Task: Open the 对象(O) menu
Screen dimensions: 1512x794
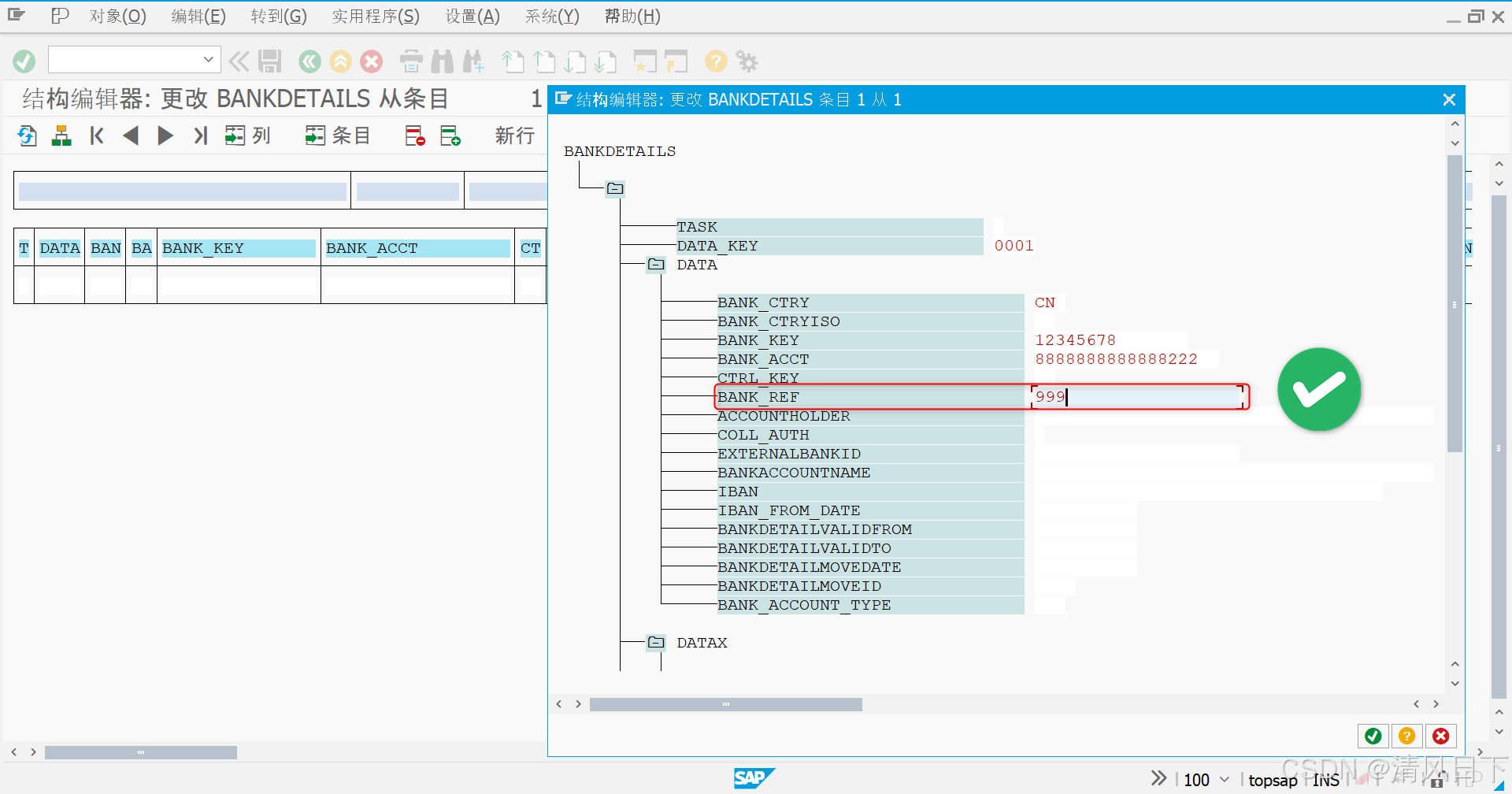Action: 118,16
